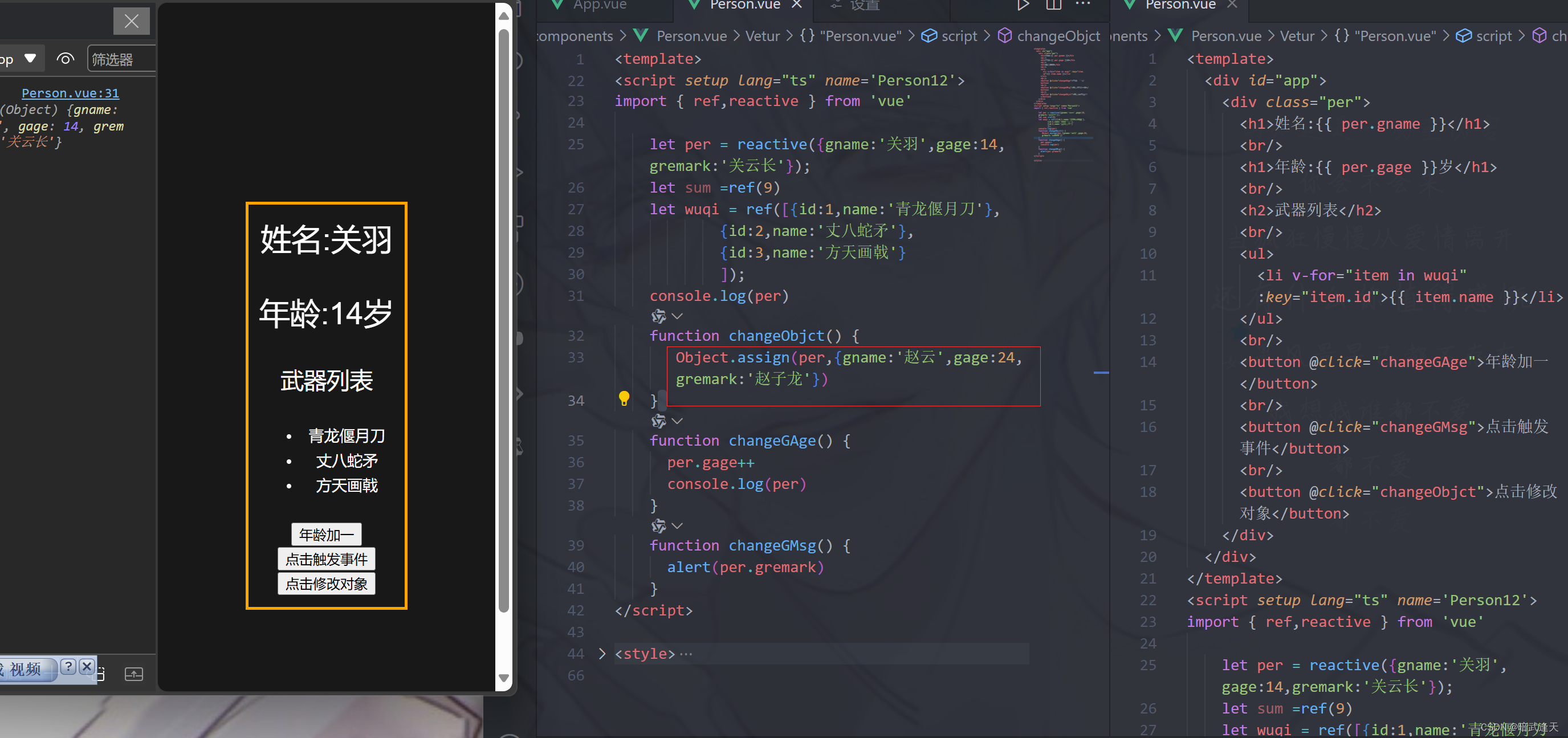The image size is (1568, 738).
Task: Close the Person.vue tab in left editor group
Action: 797,4
